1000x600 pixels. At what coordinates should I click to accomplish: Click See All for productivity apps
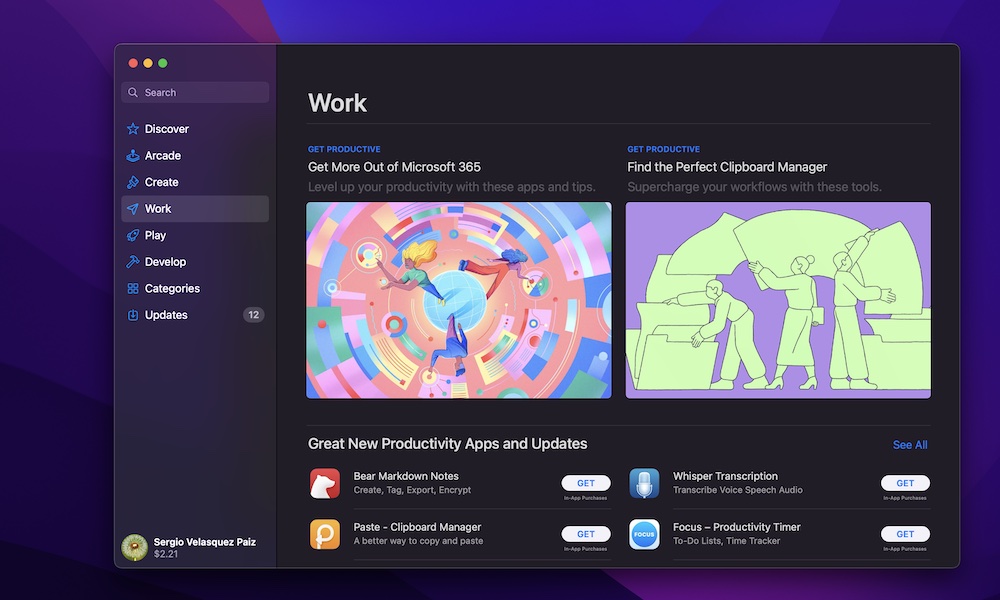tap(910, 445)
